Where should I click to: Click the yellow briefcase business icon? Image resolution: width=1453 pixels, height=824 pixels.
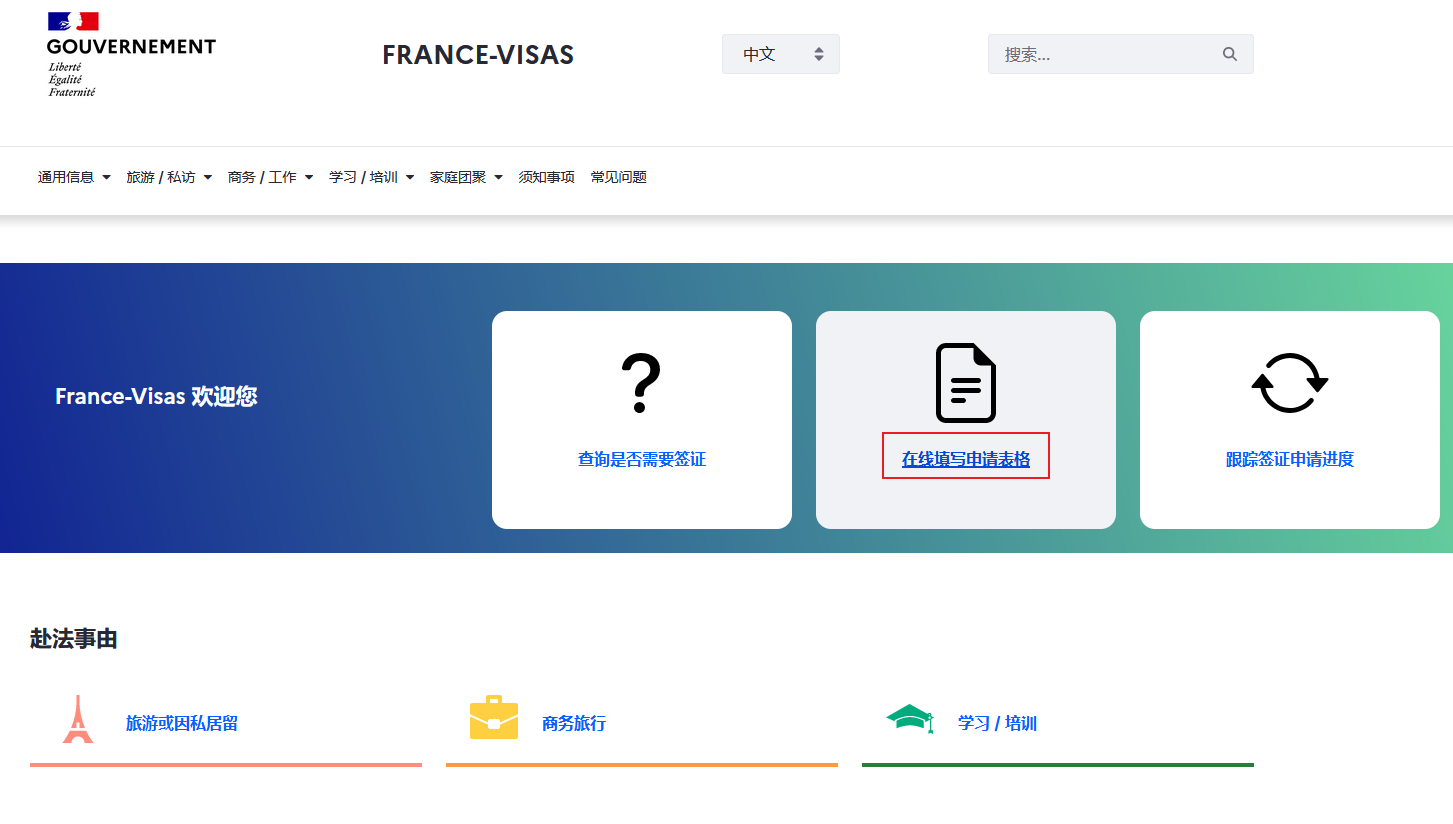click(494, 718)
